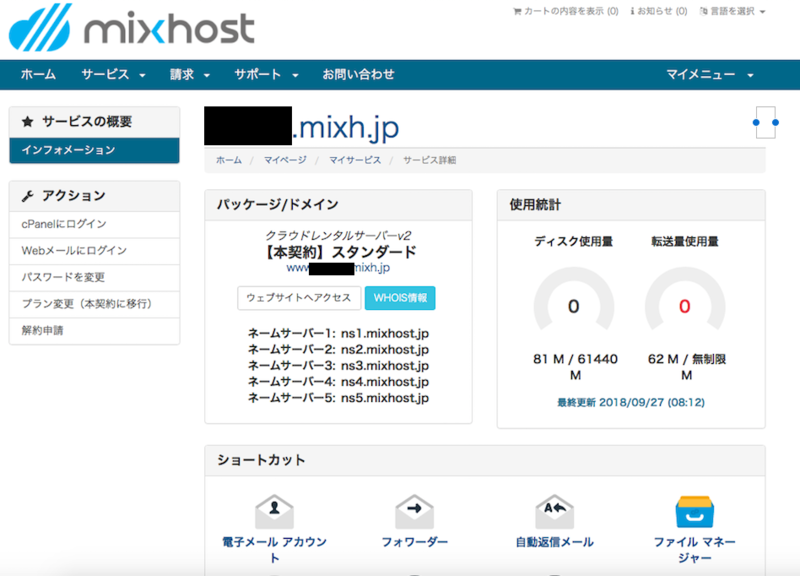Click ネームサーバー1: ns1.mixhost.jp text

pos(338,334)
